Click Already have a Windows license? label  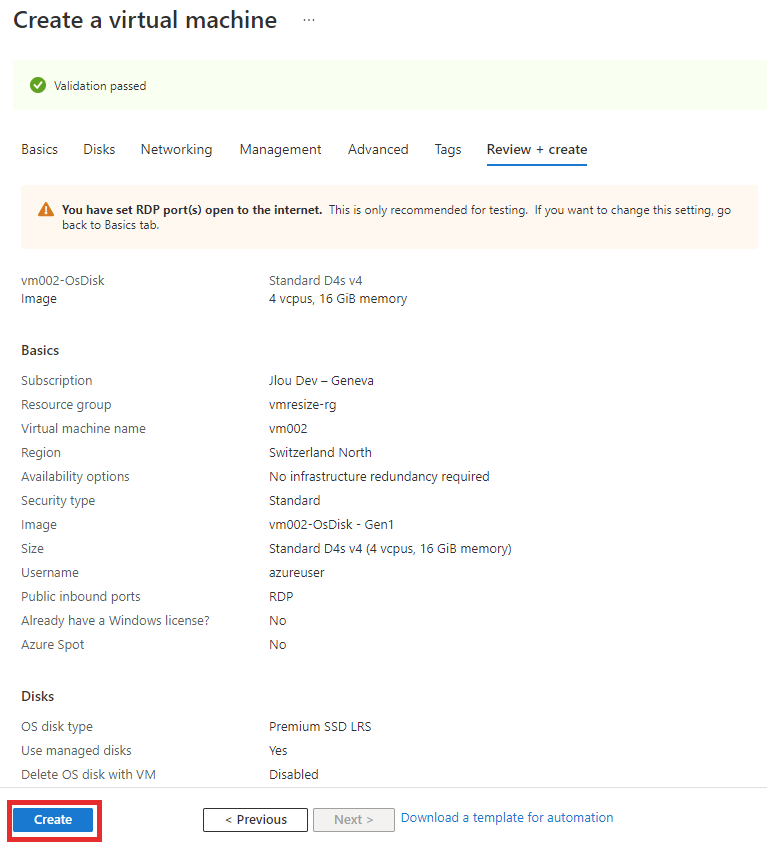pos(115,621)
